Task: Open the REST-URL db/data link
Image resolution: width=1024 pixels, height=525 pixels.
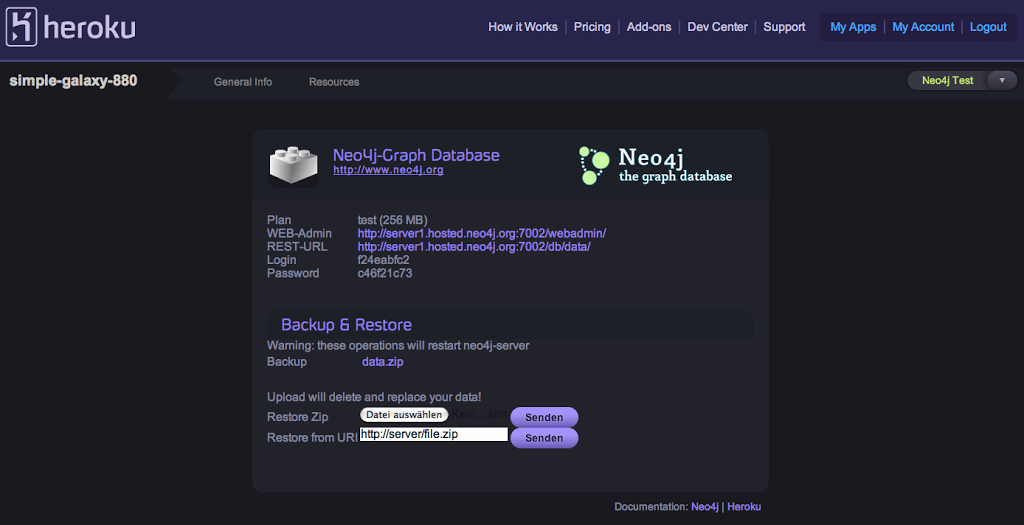Action: [474, 247]
